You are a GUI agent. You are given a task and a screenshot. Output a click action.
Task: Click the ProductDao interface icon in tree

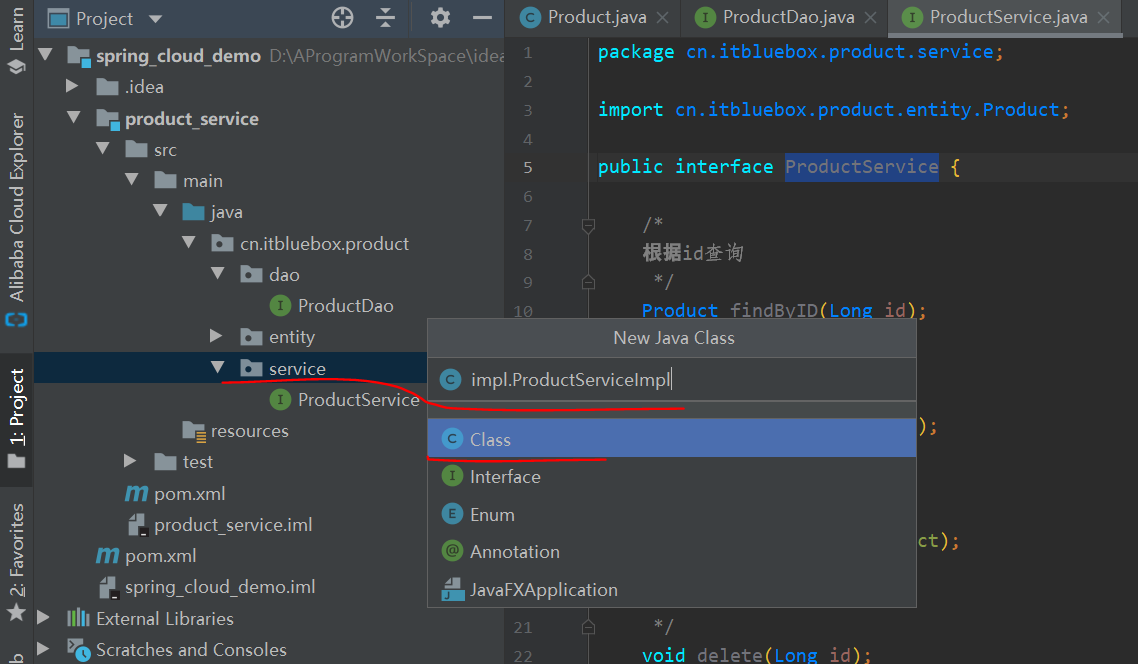(280, 306)
